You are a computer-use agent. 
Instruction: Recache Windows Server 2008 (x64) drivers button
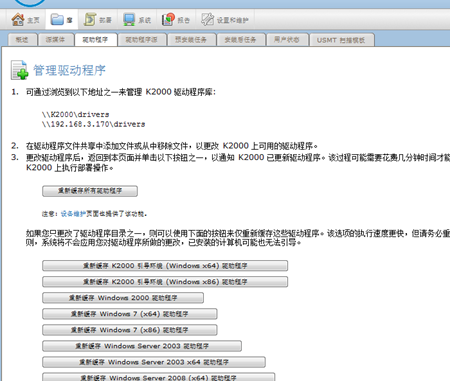[159, 377]
